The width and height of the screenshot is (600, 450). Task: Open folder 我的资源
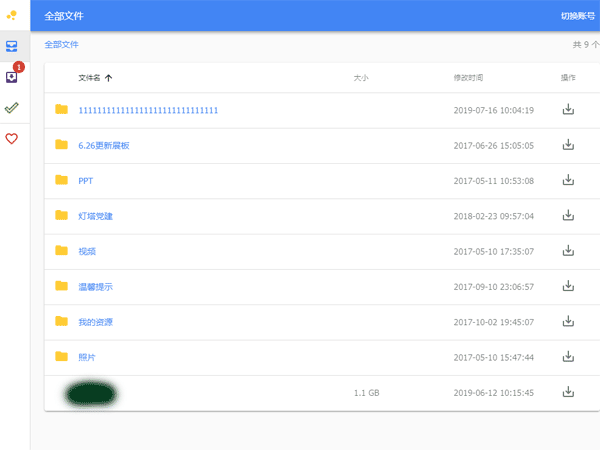(95, 322)
